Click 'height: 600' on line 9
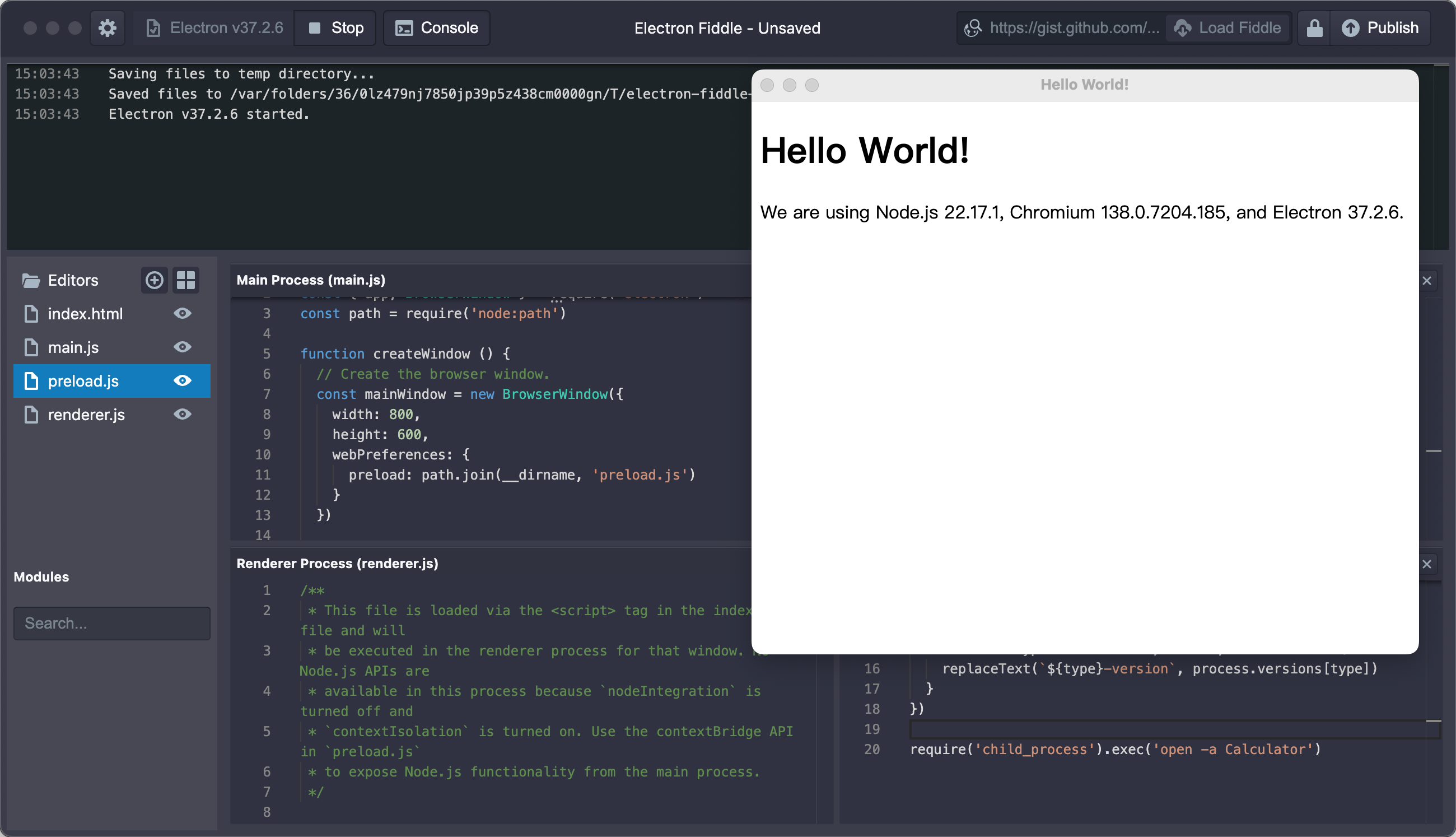Viewport: 1456px width, 837px height. (380, 435)
